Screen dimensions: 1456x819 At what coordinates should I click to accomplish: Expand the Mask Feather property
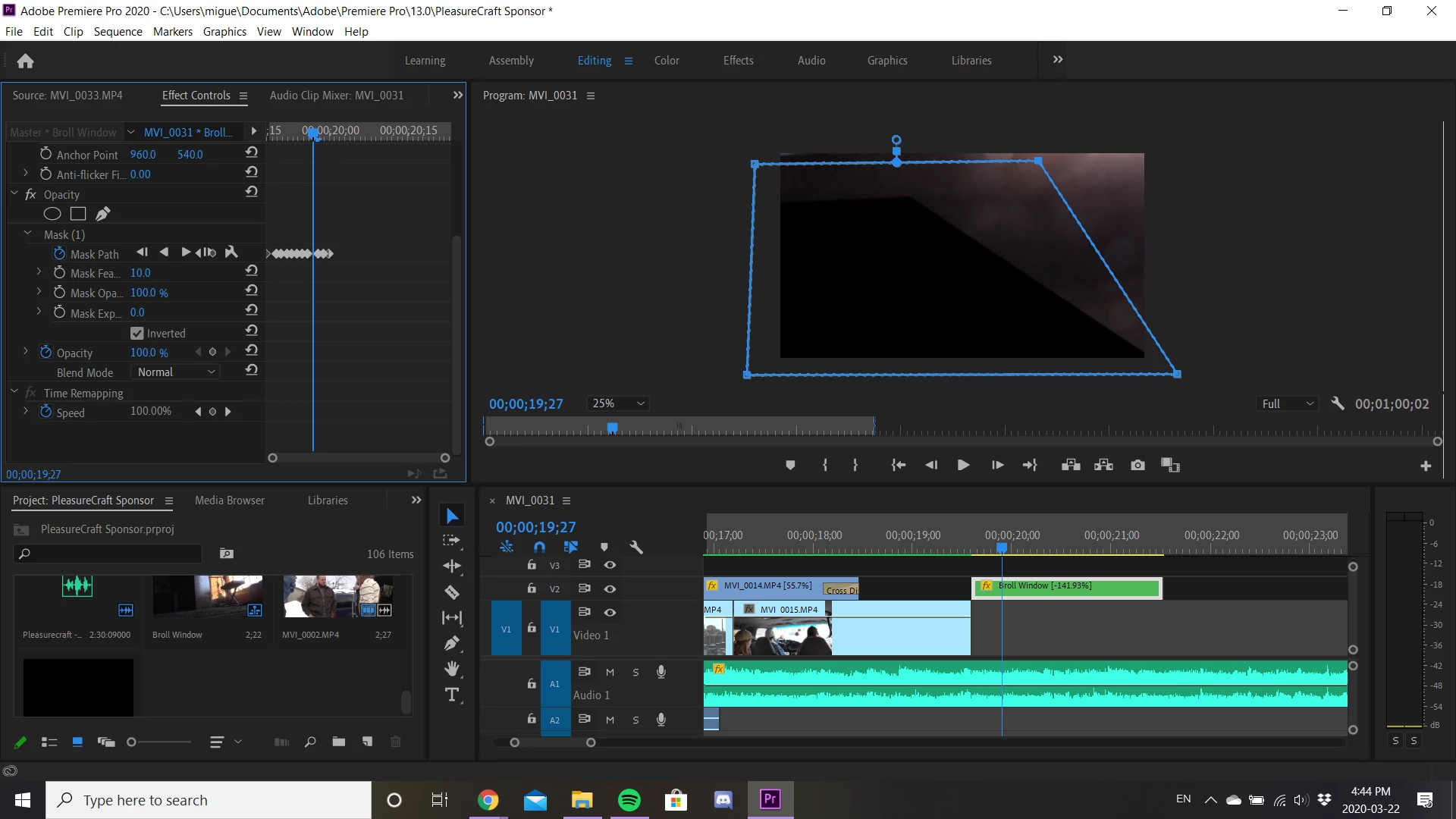(39, 271)
